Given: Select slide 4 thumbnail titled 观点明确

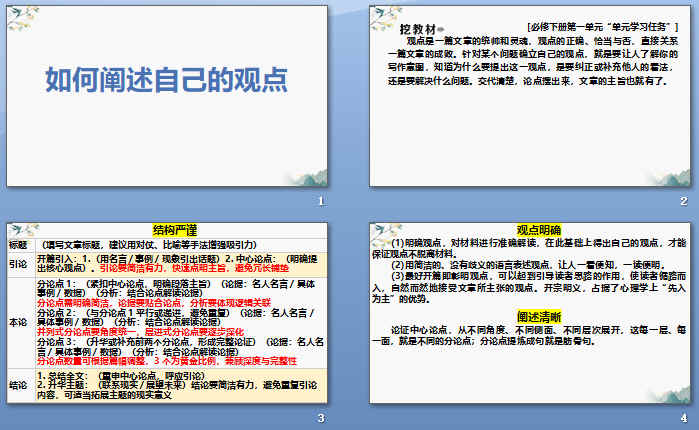Looking at the screenshot, I should tap(530, 313).
